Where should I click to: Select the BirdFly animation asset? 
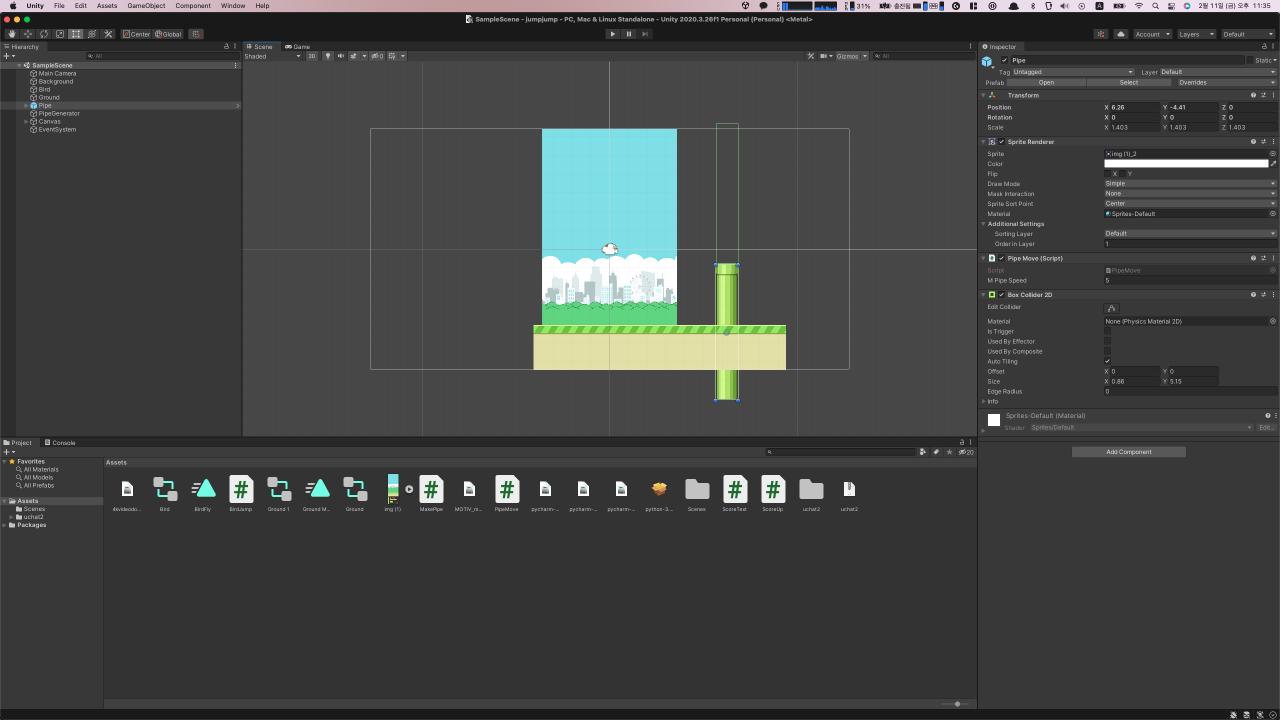(x=203, y=493)
